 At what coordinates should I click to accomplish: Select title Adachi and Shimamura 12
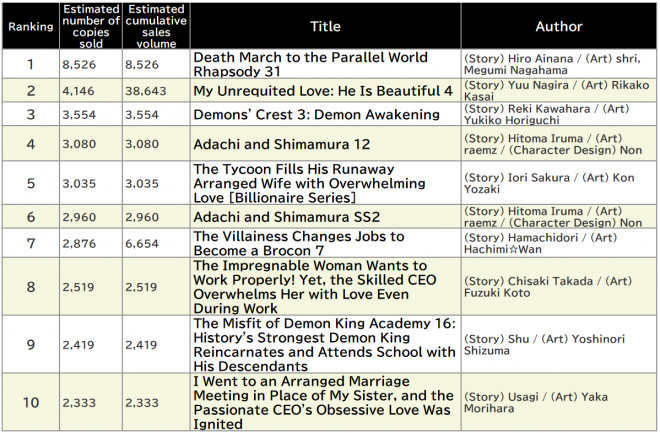(x=282, y=144)
